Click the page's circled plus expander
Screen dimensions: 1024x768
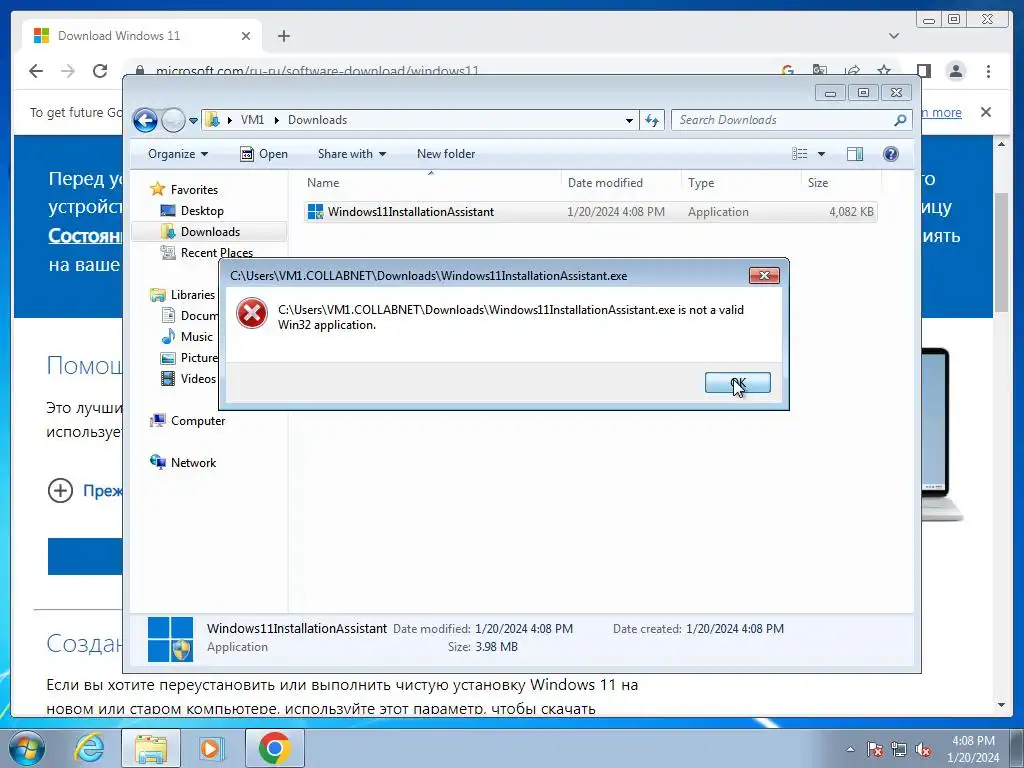click(60, 490)
